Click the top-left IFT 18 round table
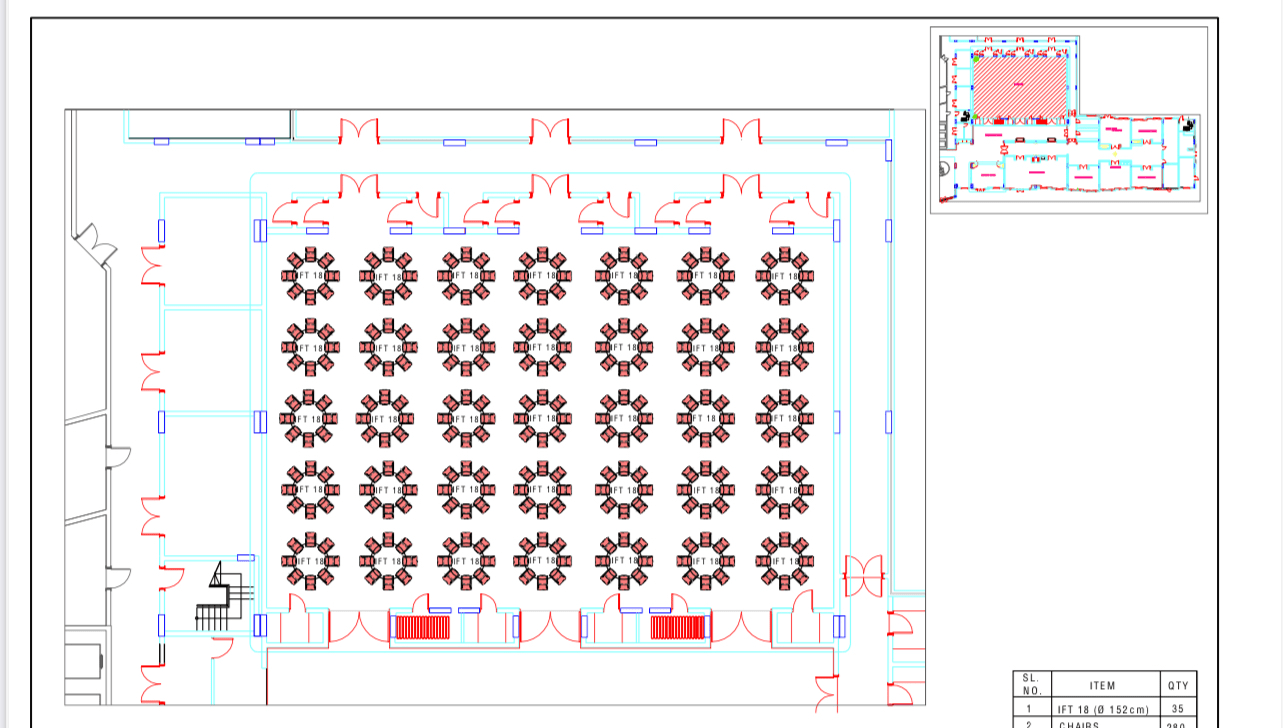This screenshot has width=1283, height=728. point(310,275)
